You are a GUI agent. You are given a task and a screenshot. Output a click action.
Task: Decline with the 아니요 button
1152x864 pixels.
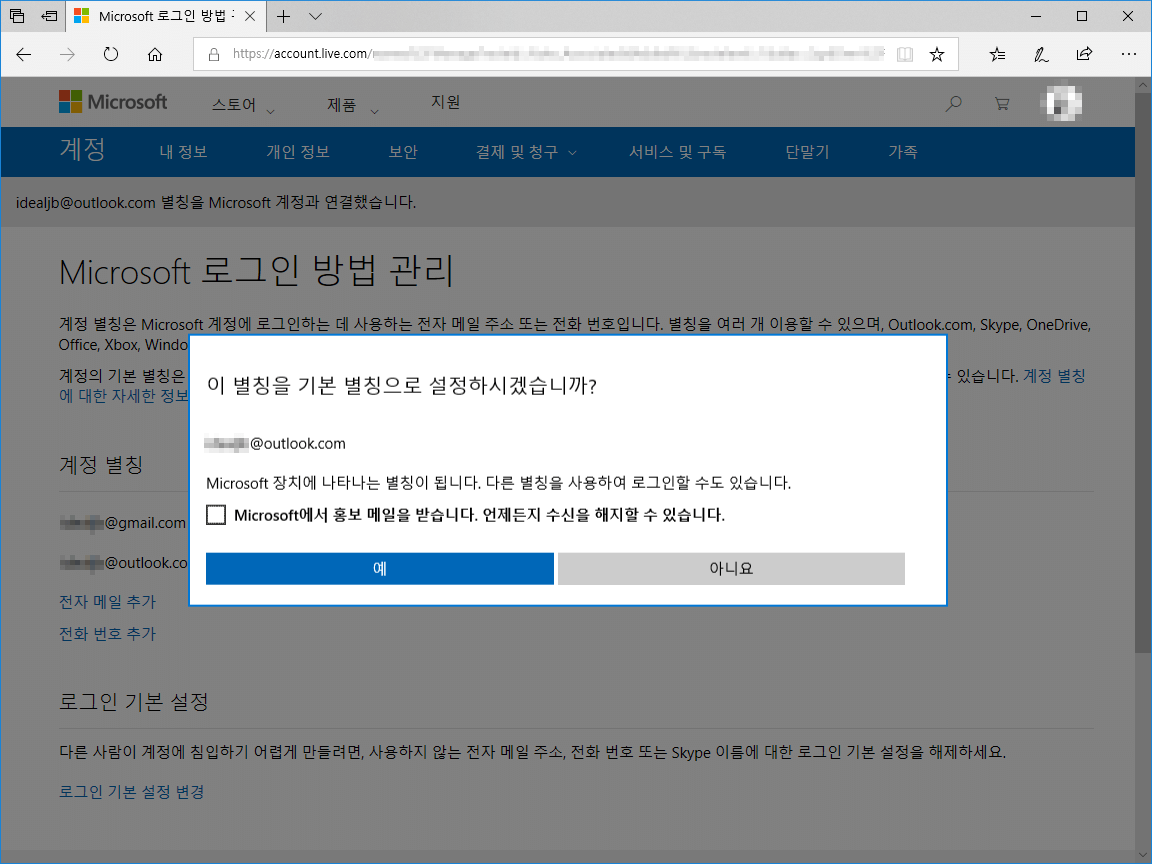(x=731, y=569)
